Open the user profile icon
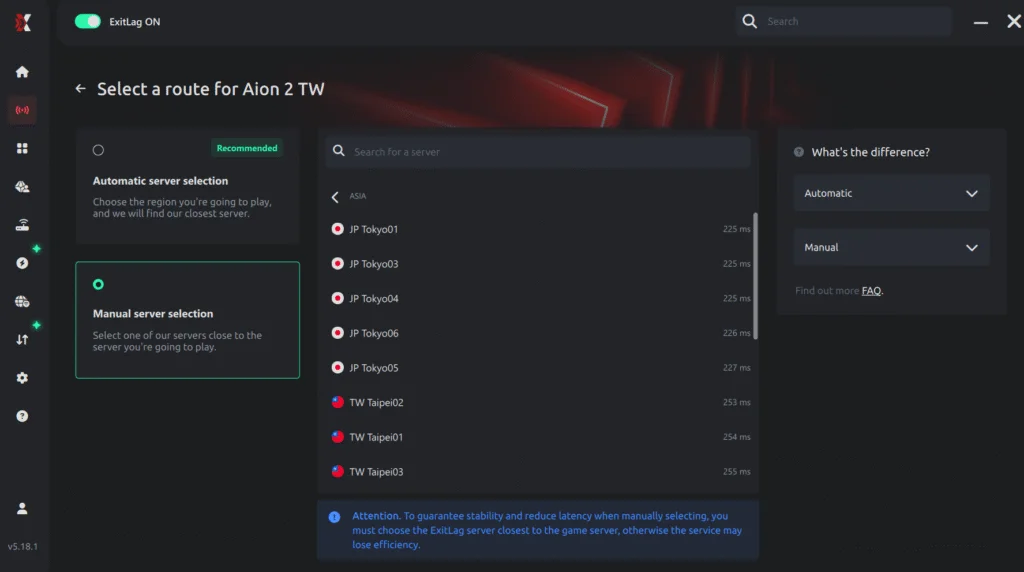Viewport: 1024px width, 572px height. pyautogui.click(x=22, y=509)
